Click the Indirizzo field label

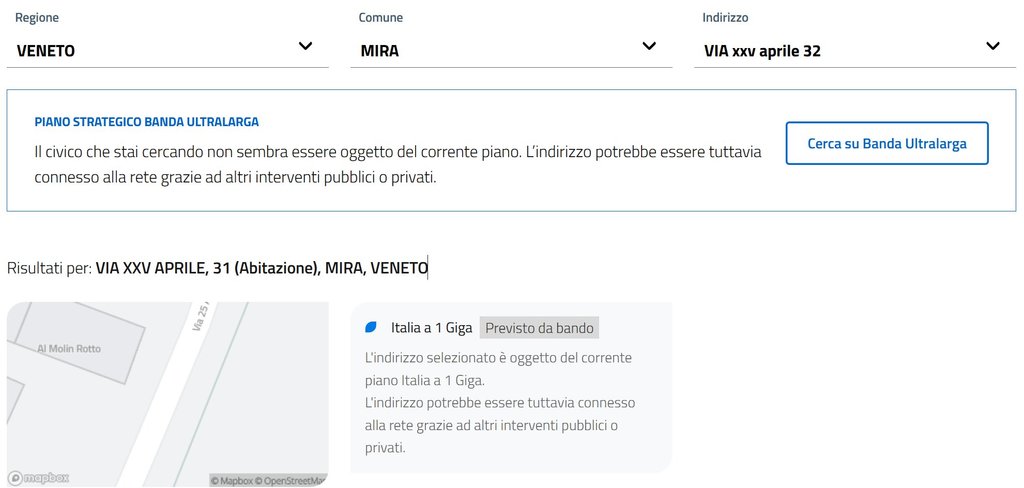725,18
